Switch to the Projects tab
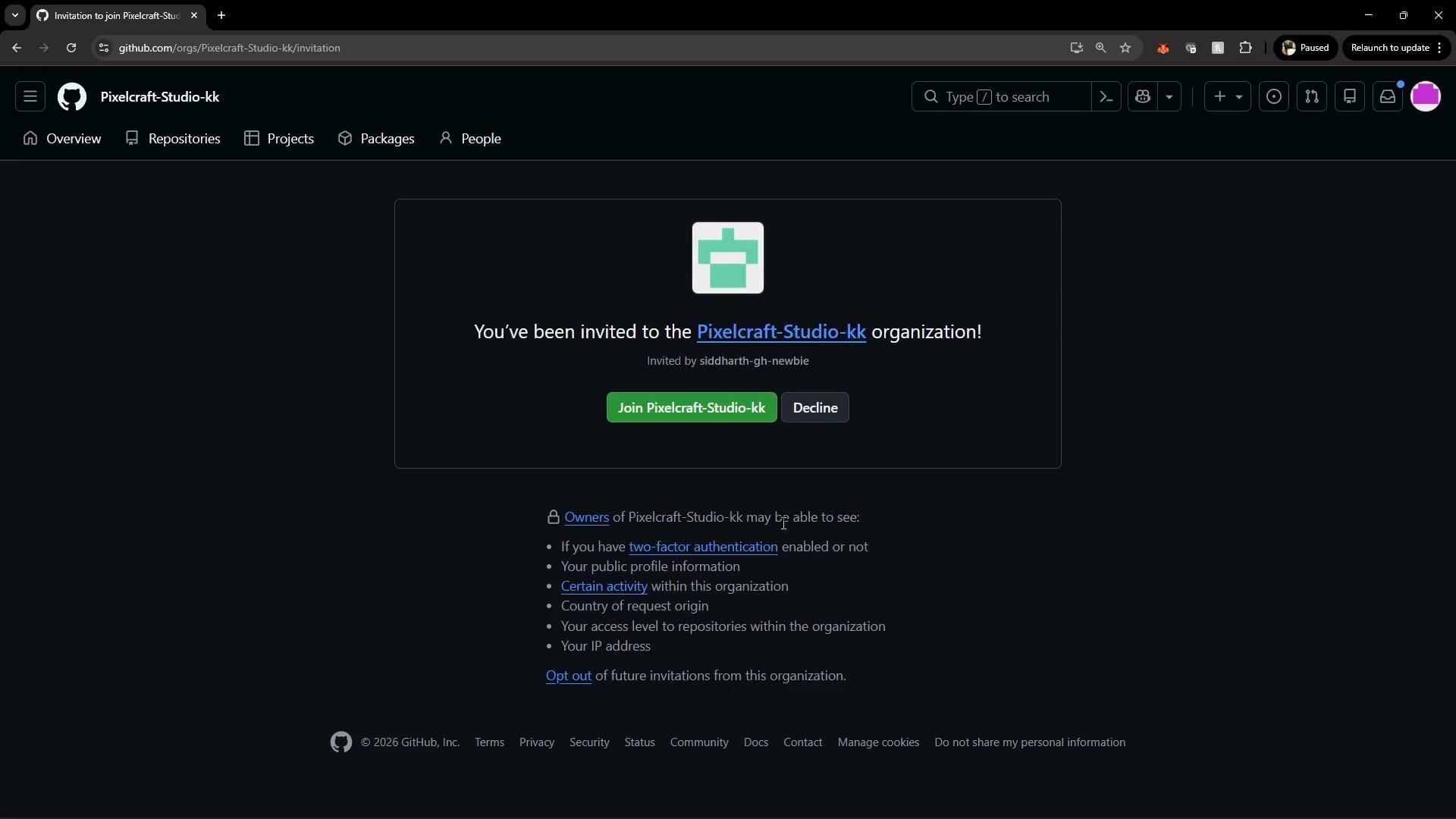This screenshot has height=819, width=1456. click(x=279, y=139)
